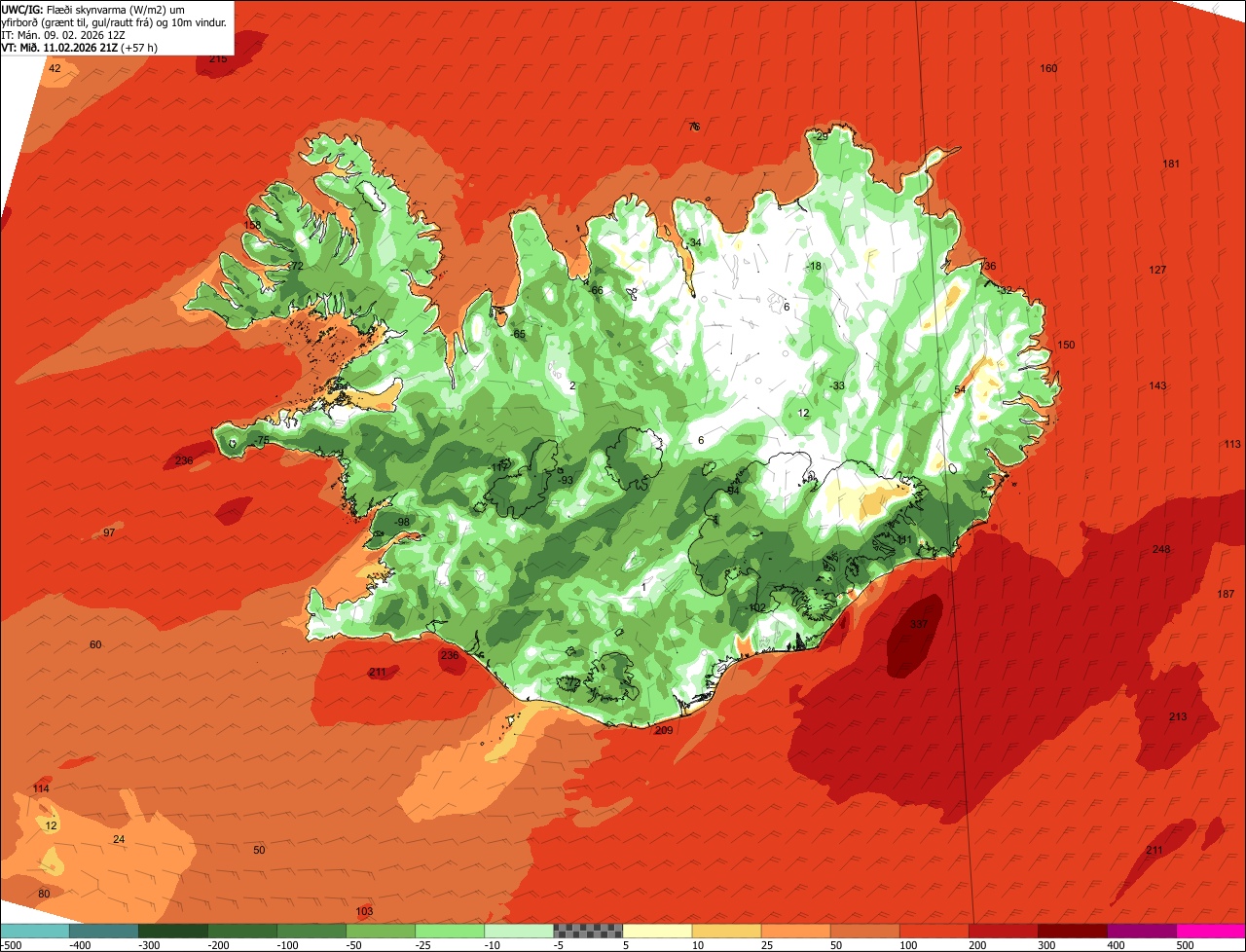Pick the legend swatch between -200 and -100
The width and height of the screenshot is (1246, 952).
pos(241,931)
